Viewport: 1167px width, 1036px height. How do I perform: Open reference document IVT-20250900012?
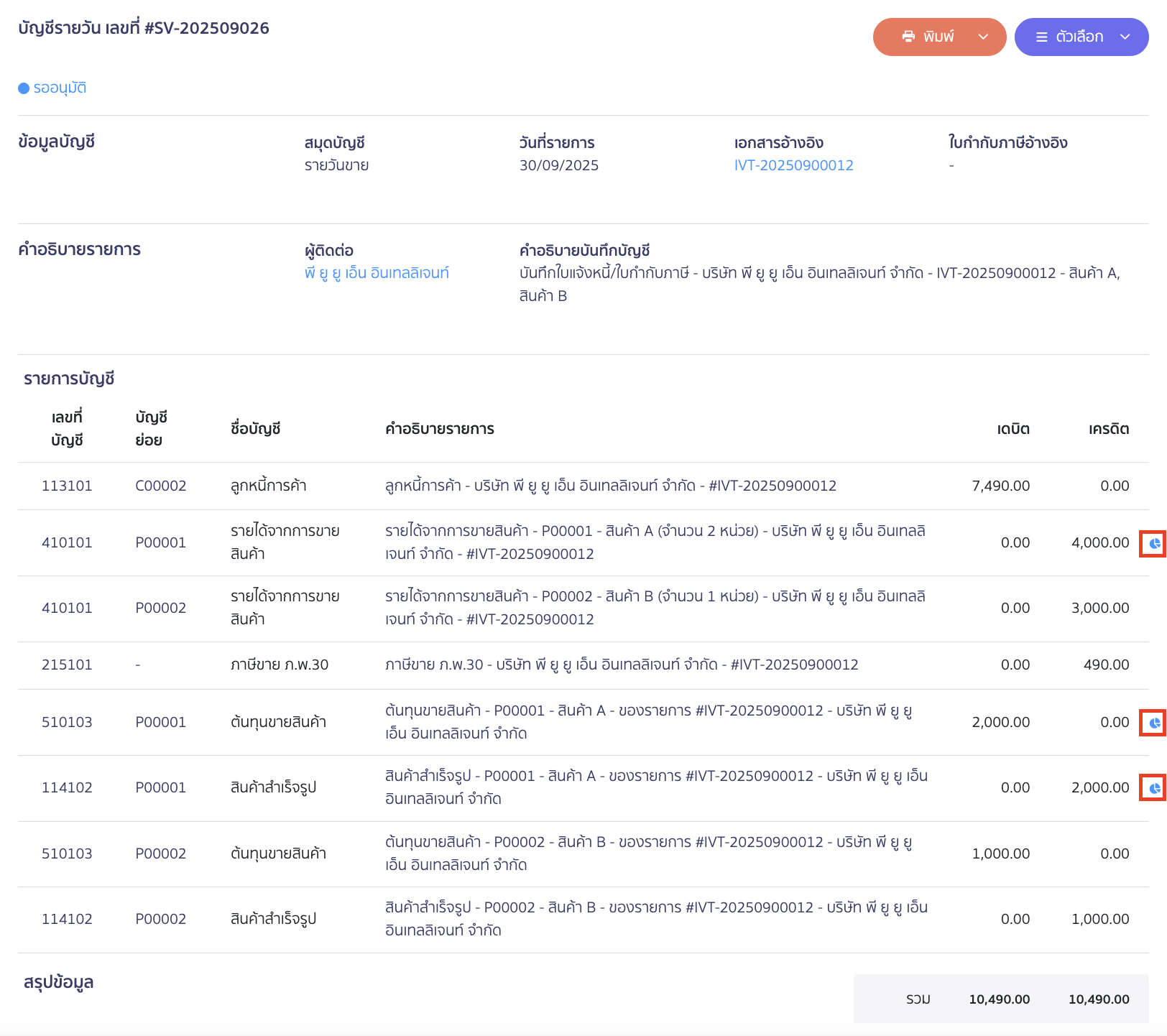coord(793,165)
